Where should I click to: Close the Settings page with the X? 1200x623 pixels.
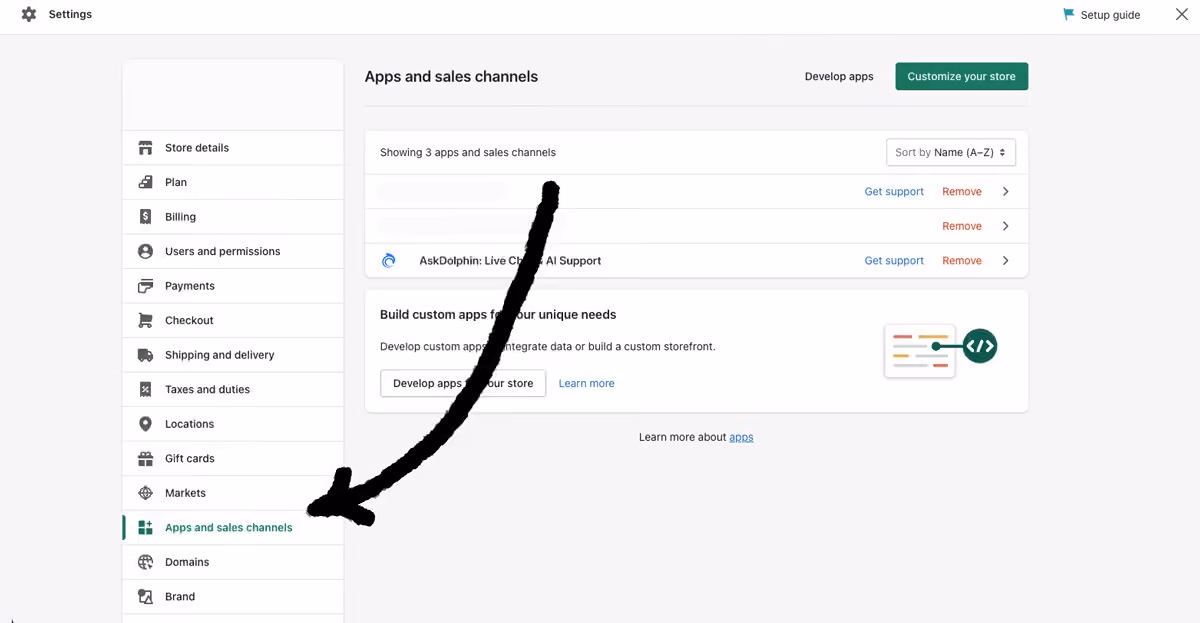pyautogui.click(x=1181, y=15)
